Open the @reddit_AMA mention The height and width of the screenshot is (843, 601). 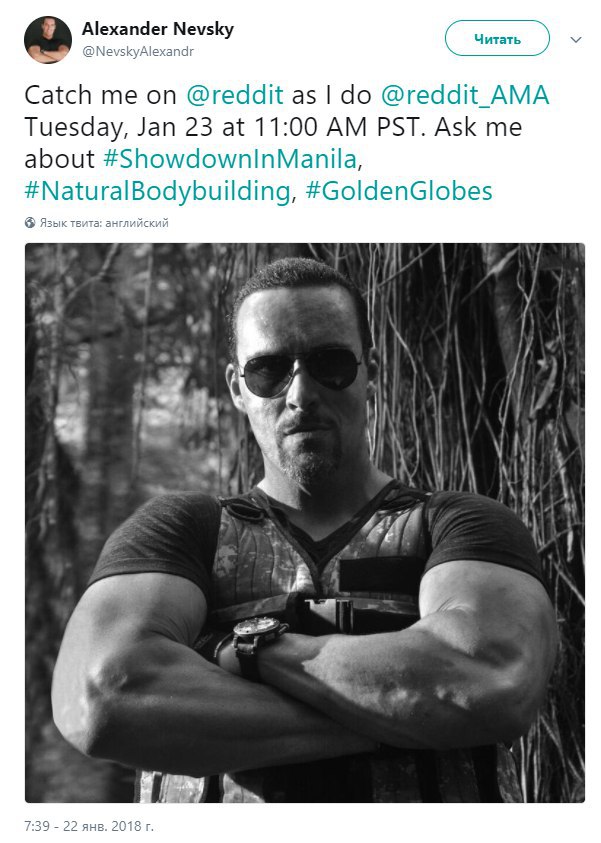point(465,96)
